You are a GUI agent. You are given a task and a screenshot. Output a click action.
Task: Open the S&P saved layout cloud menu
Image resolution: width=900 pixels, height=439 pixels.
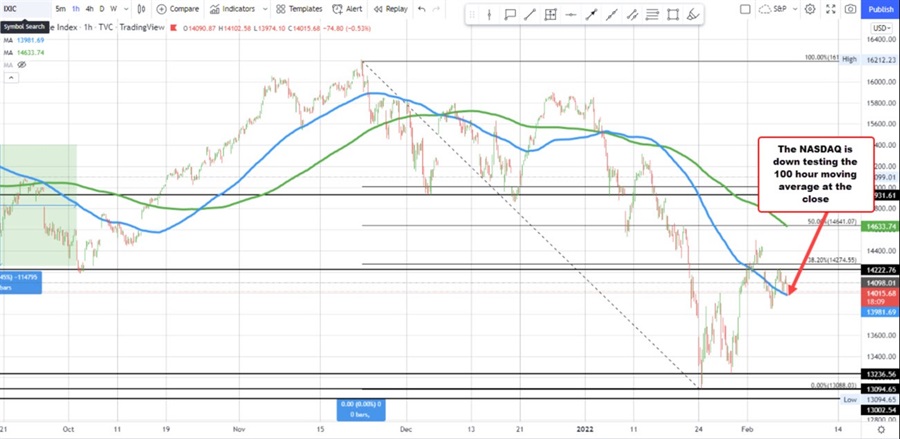[774, 9]
